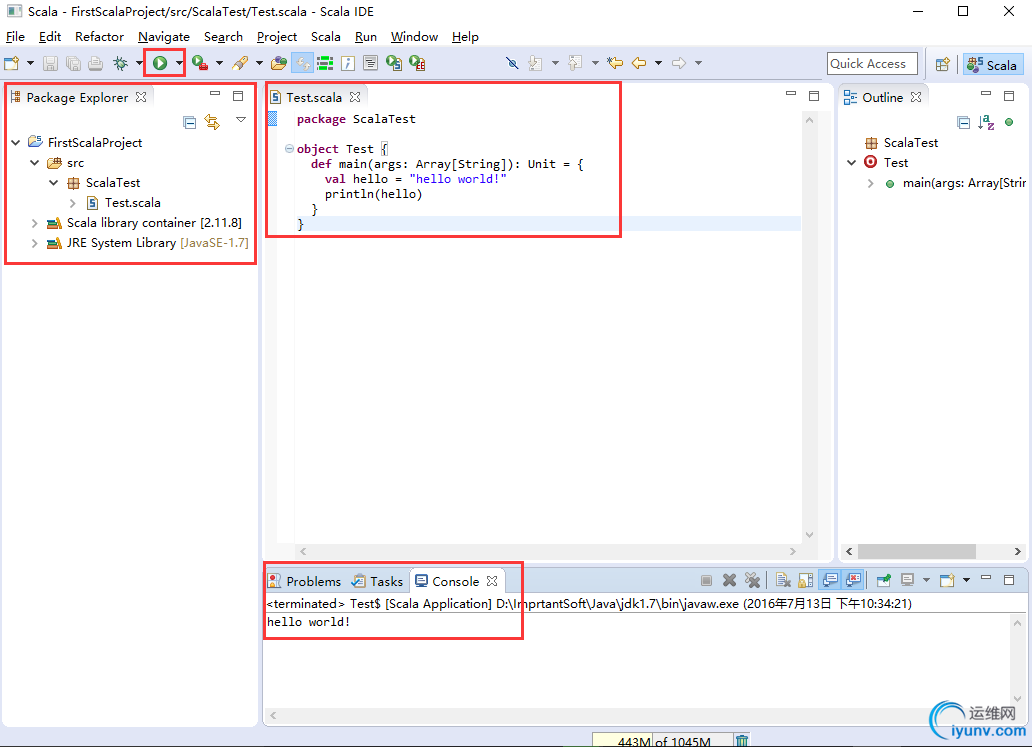The height and width of the screenshot is (747, 1032).
Task: Click Remove All Terminated Launches in Console
Action: pyautogui.click(x=752, y=580)
